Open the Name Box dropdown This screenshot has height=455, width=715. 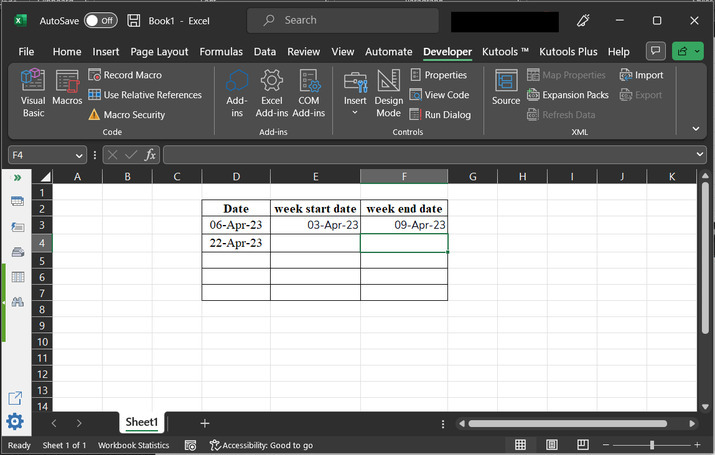click(x=79, y=155)
